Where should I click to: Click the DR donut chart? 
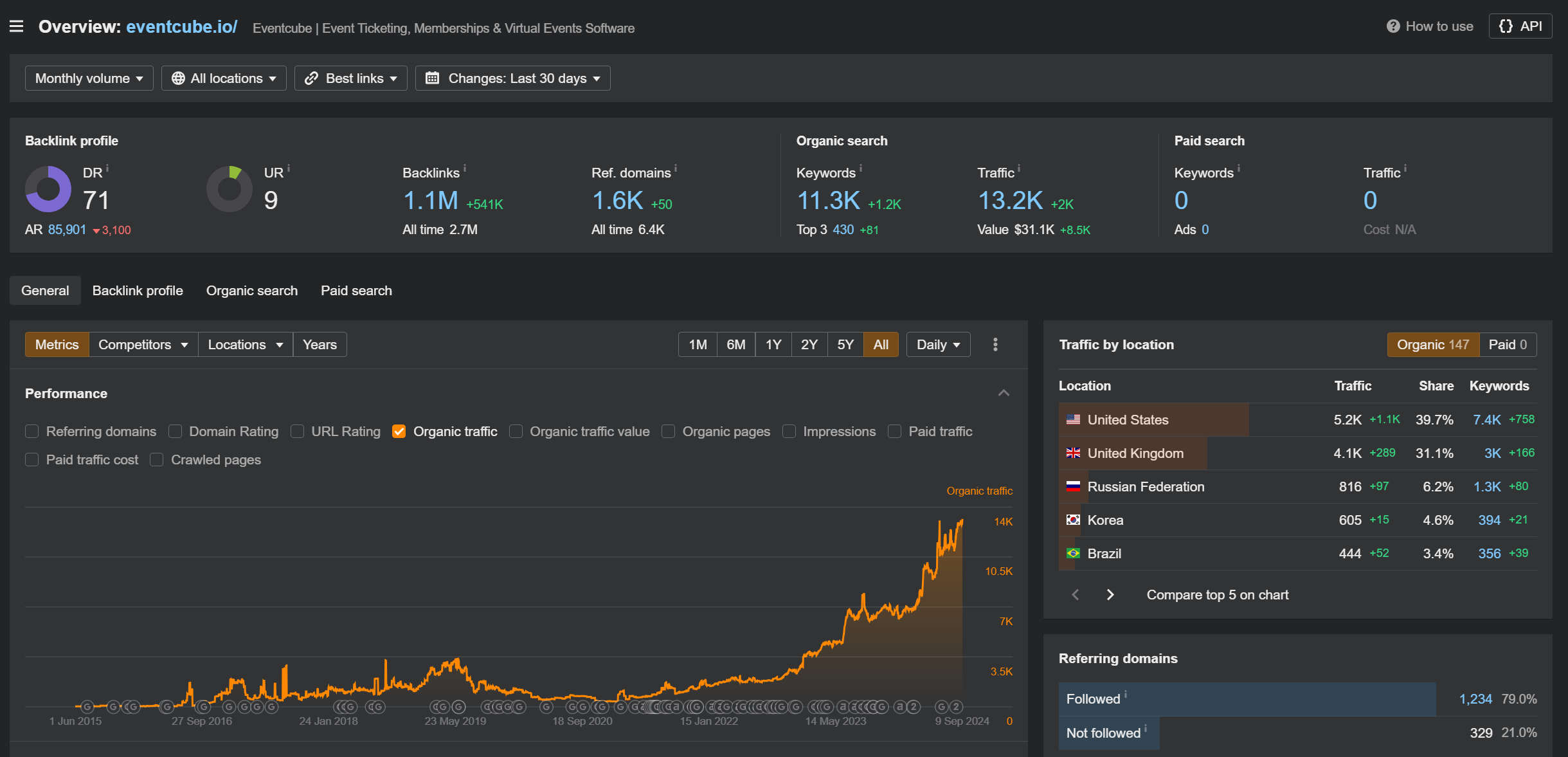(48, 189)
